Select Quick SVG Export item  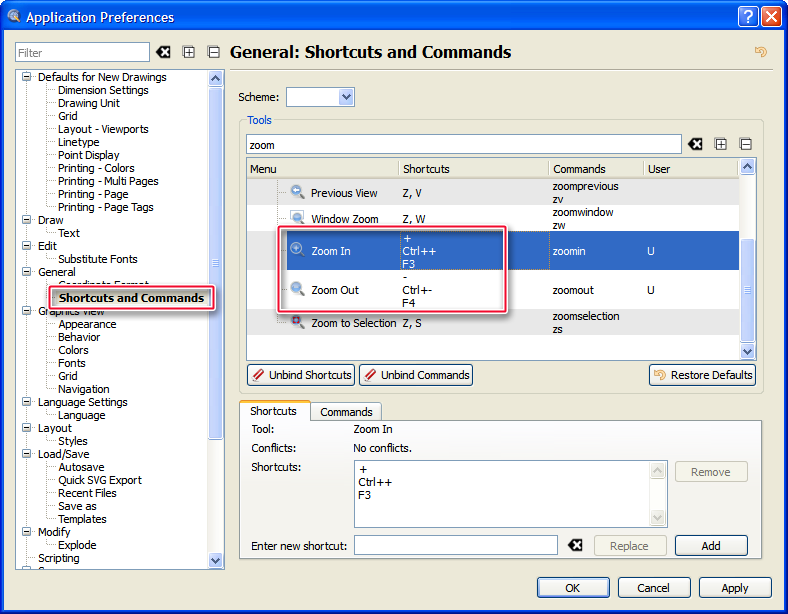coord(100,480)
